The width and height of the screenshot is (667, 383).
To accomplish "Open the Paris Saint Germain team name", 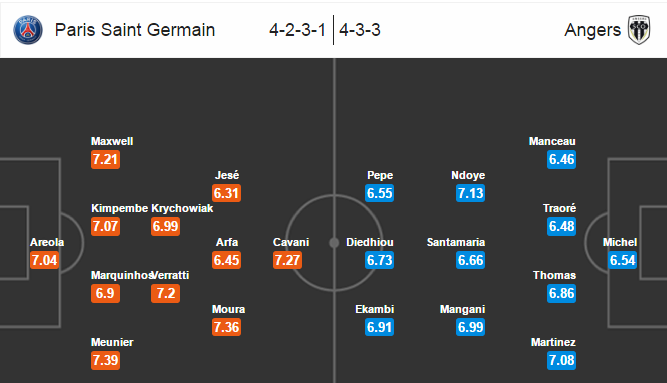I will 135,30.
